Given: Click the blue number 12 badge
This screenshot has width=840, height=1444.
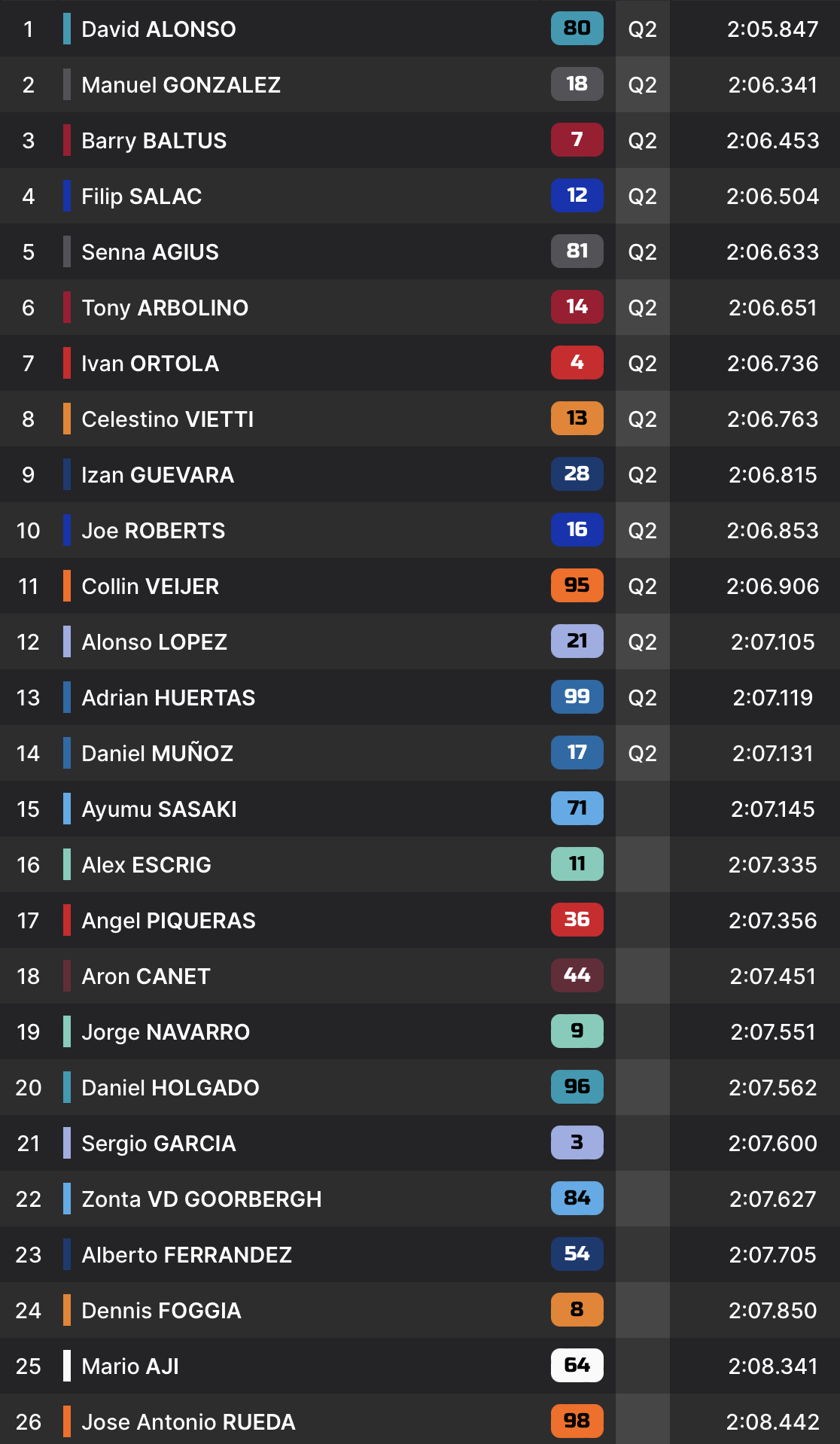Looking at the screenshot, I should click(x=577, y=196).
